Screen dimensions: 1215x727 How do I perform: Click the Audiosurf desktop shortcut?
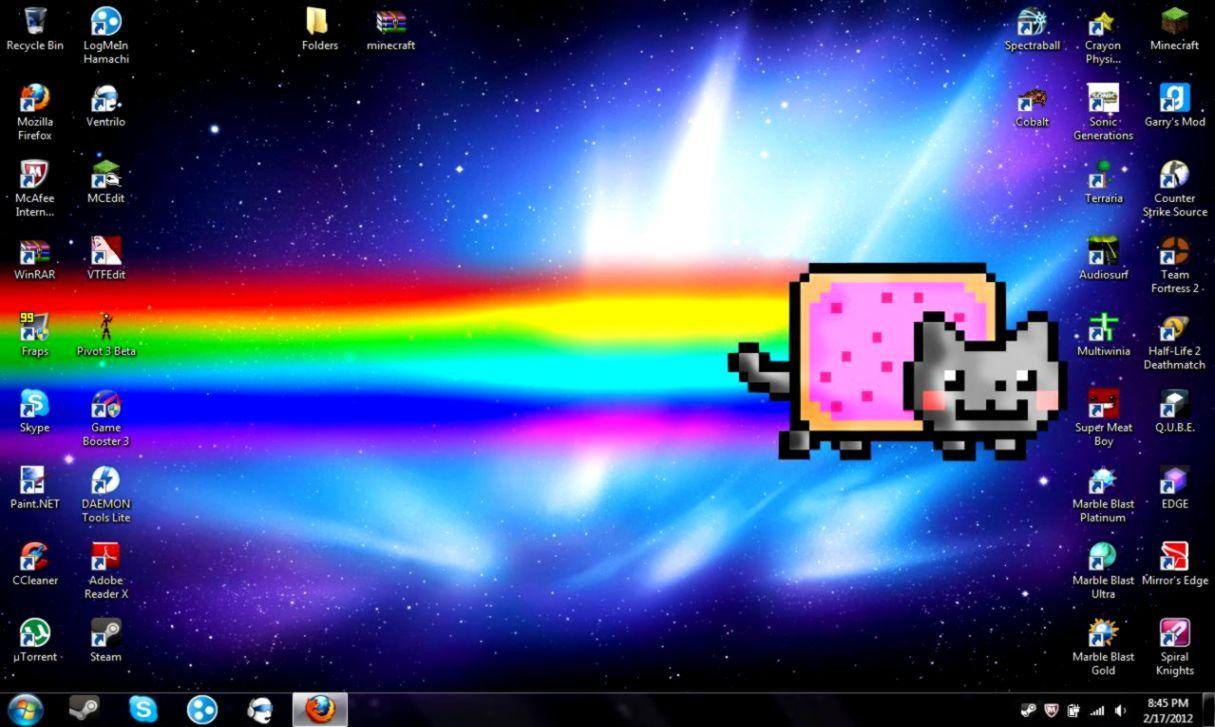pos(1103,252)
